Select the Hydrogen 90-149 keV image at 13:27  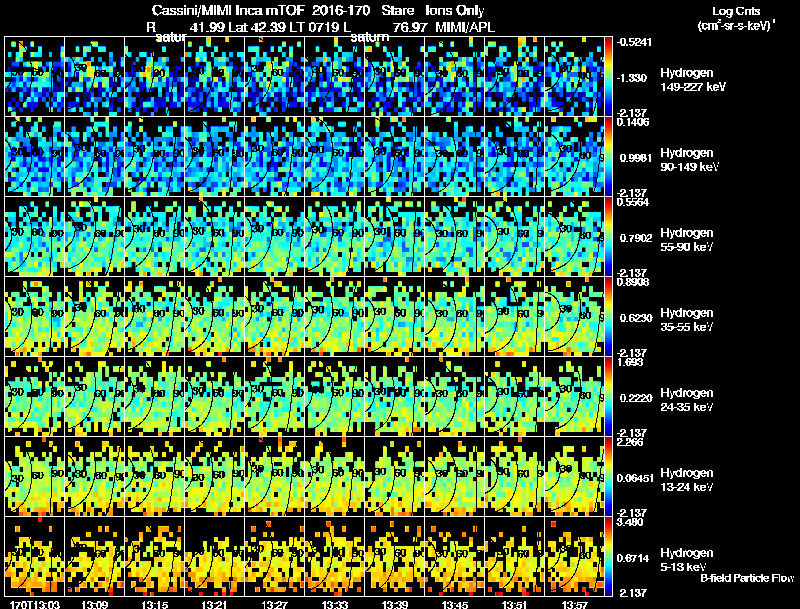point(274,156)
